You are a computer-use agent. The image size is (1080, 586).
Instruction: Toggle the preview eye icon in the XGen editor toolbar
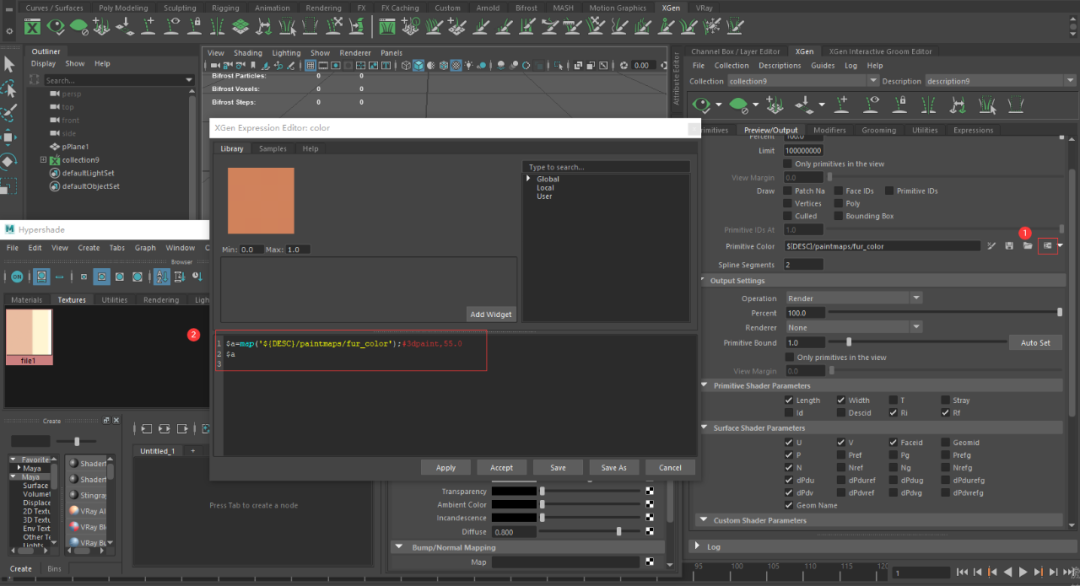click(702, 105)
